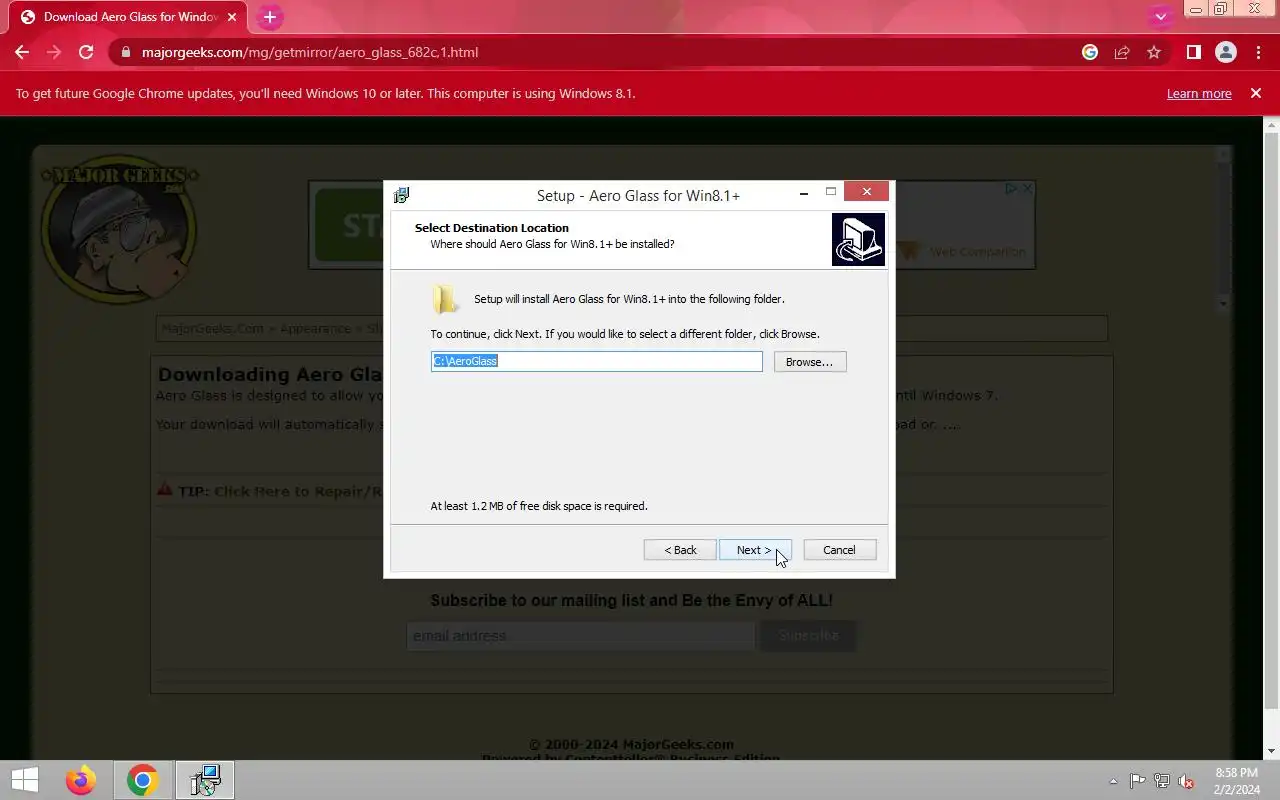Click the Subscribe button on the page
The image size is (1280, 800).
[x=808, y=636]
